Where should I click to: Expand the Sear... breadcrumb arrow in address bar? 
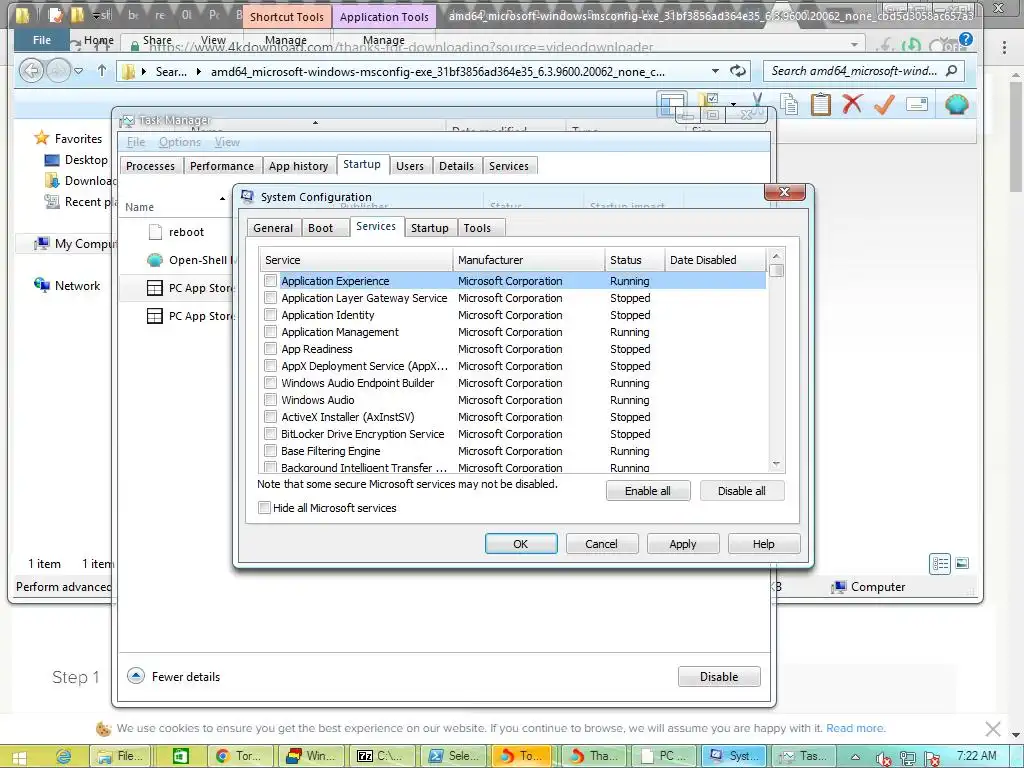(199, 71)
